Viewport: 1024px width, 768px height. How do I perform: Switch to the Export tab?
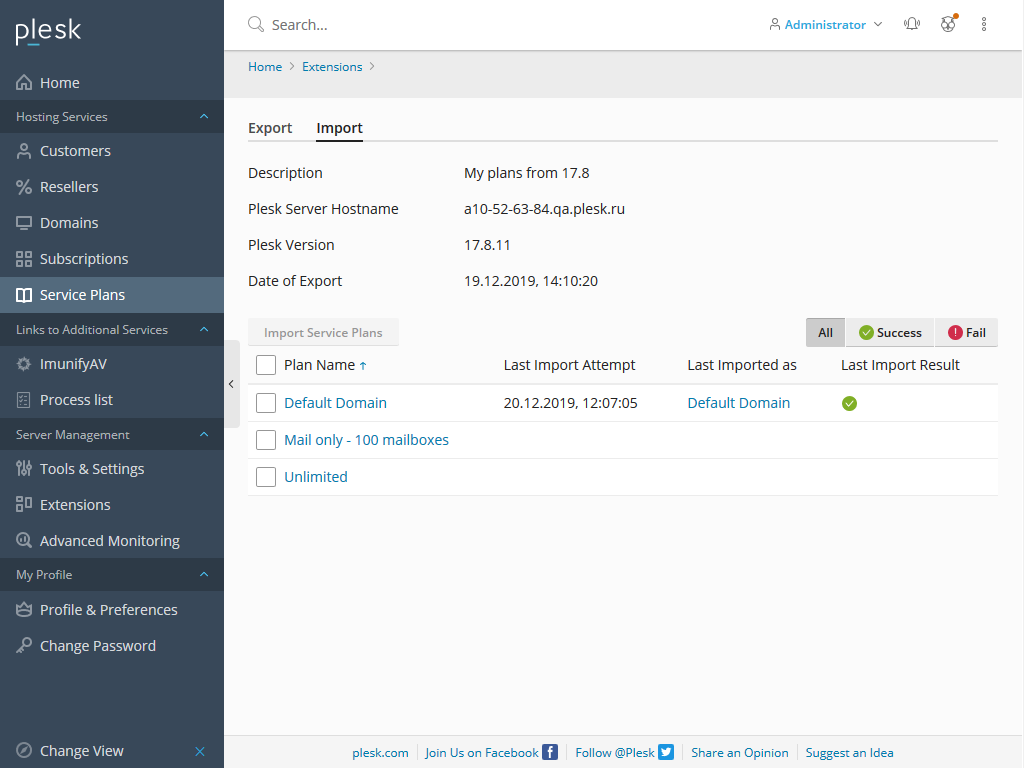(270, 128)
